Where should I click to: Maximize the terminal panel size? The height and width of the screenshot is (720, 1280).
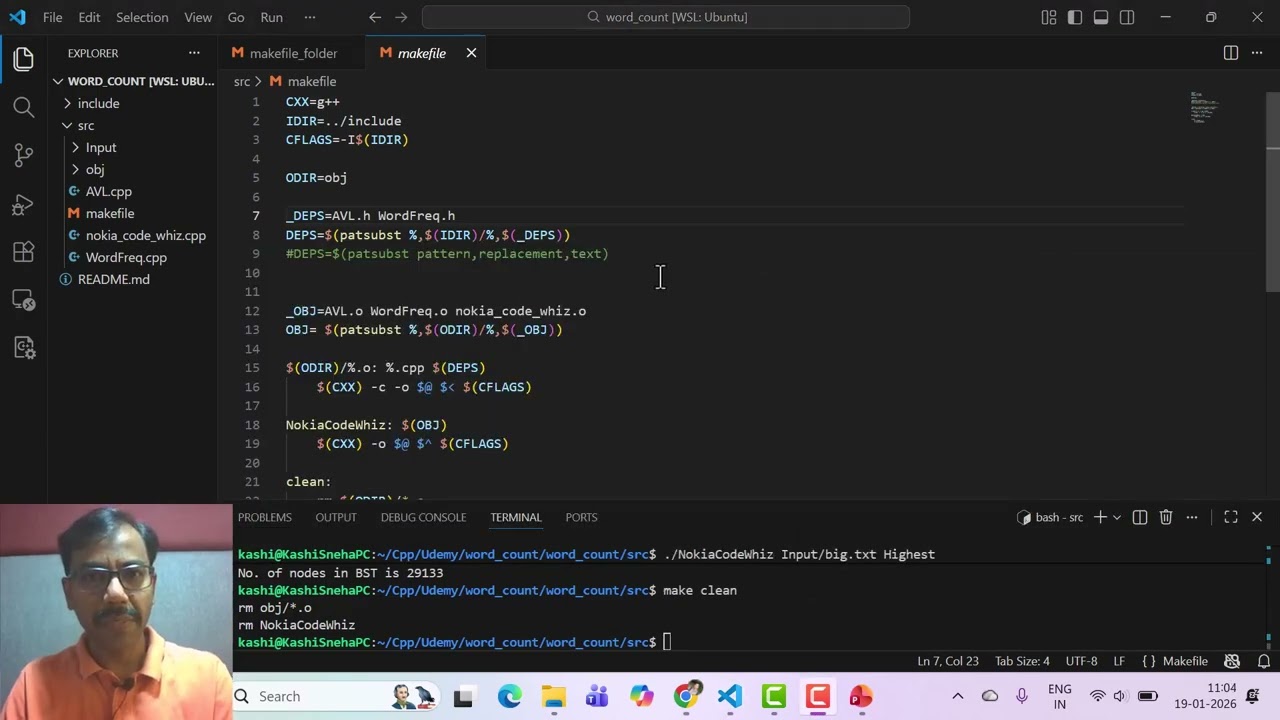click(x=1231, y=517)
